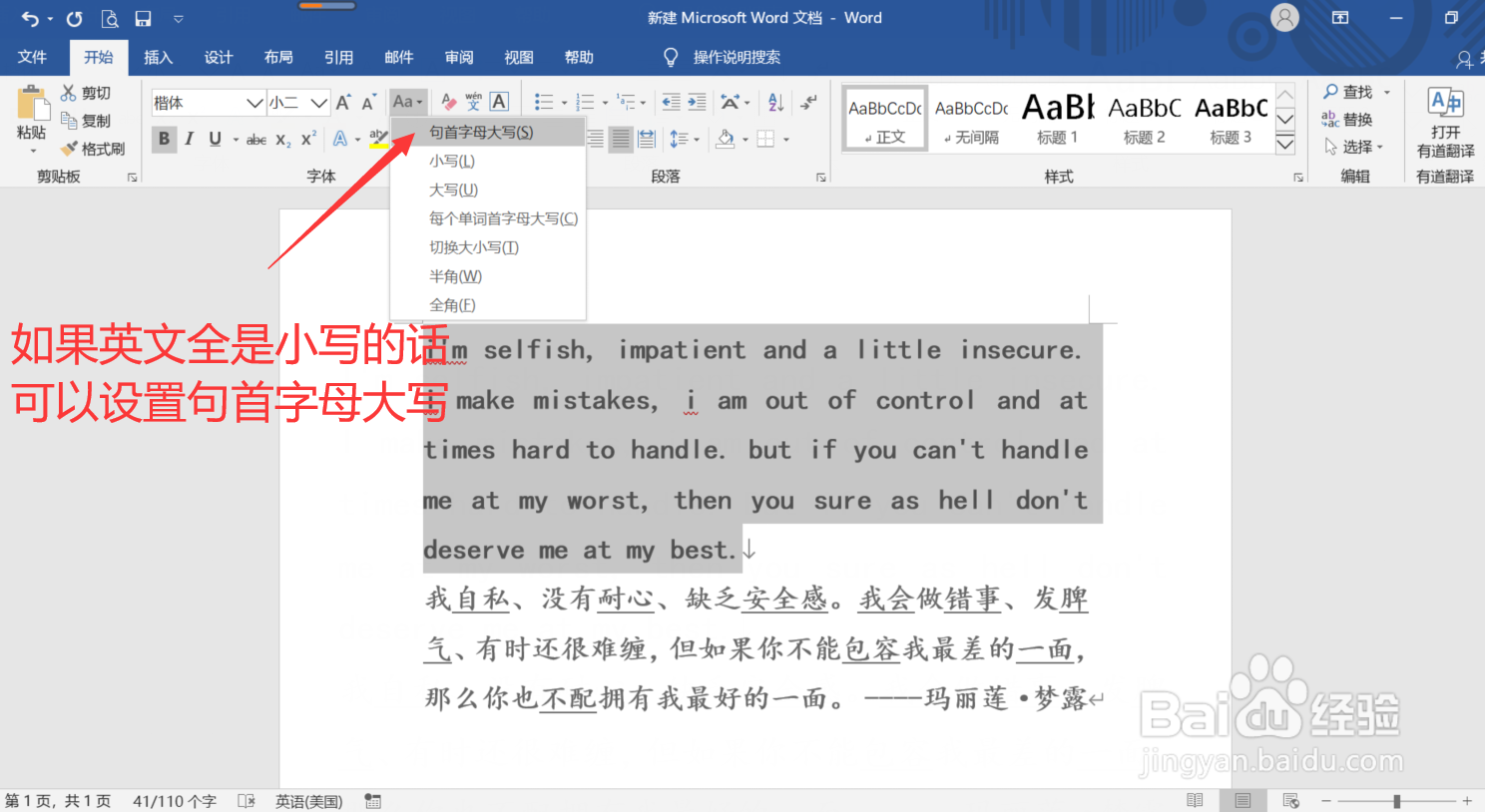Enable superscript formatting

pos(305,139)
